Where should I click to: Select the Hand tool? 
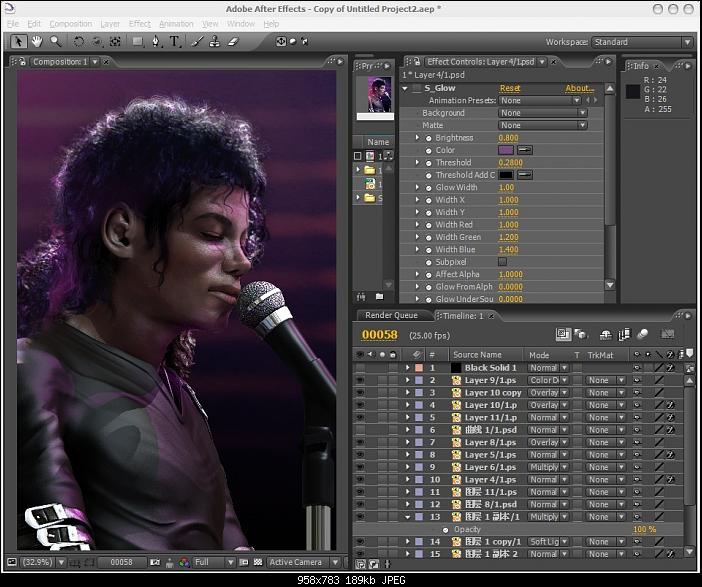pyautogui.click(x=37, y=42)
